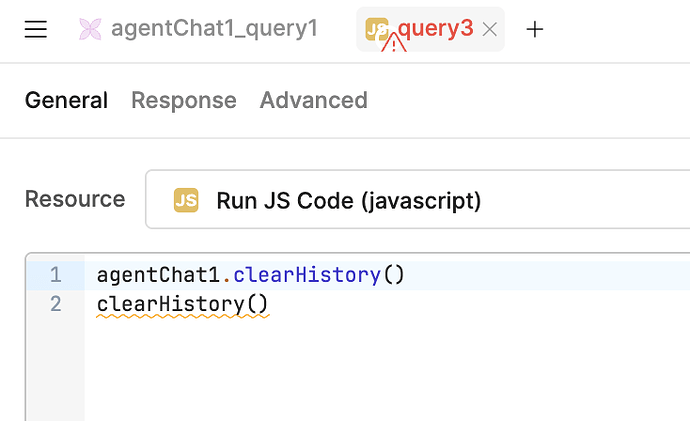Click the pink agent icon on agentChat1_query1 tab
Screen dimensions: 690x421
tap(91, 29)
